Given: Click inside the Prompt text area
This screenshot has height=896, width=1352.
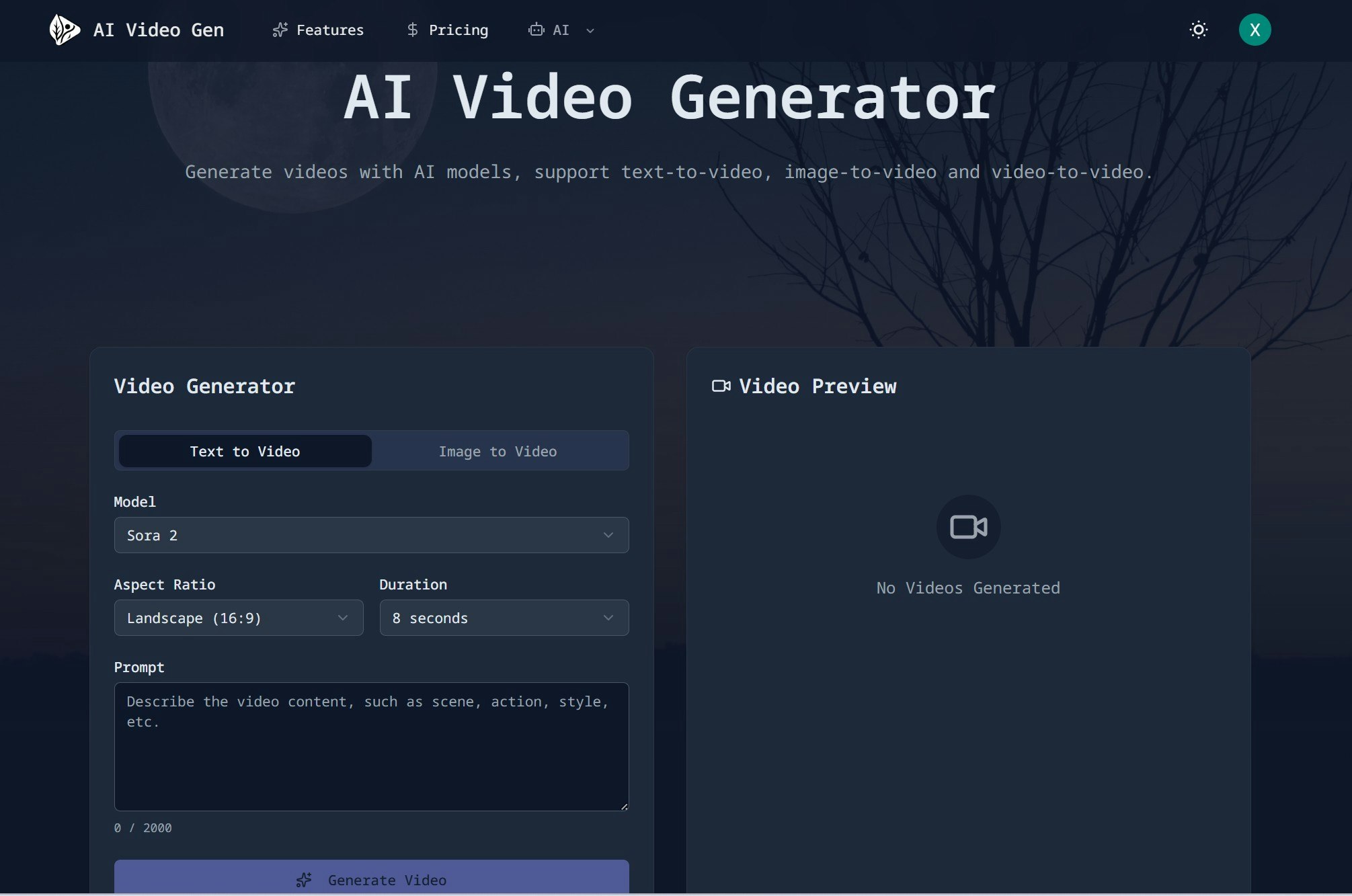Looking at the screenshot, I should [371, 746].
